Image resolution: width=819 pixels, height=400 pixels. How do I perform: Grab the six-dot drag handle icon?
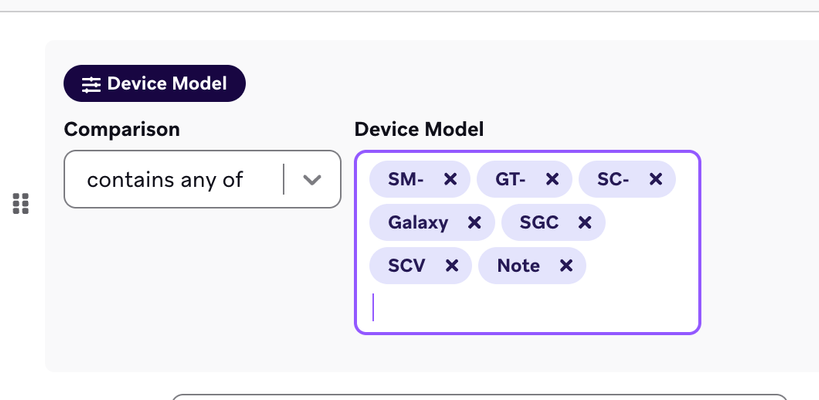tap(21, 204)
